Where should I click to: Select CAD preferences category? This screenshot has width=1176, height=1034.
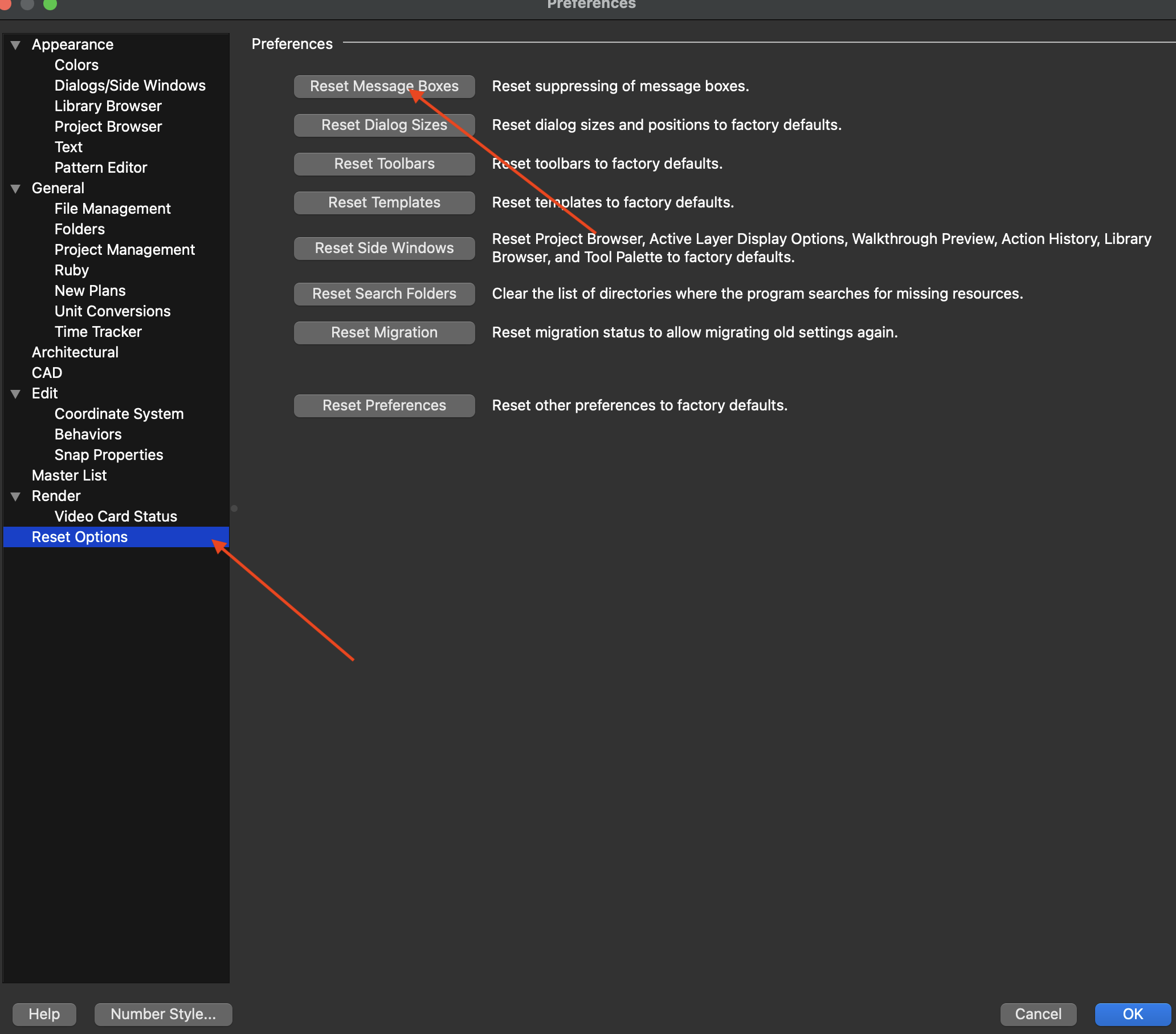[47, 373]
